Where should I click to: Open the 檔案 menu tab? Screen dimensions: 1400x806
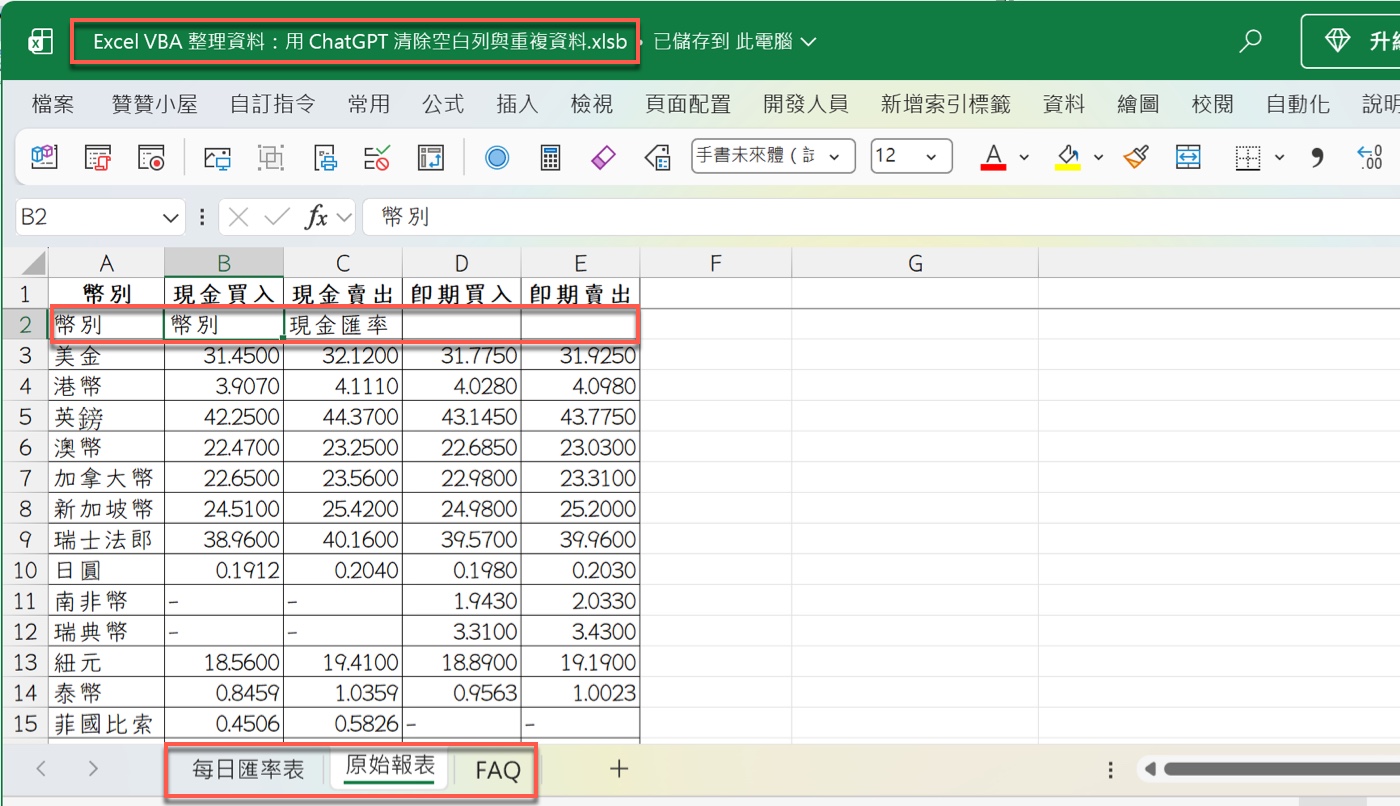click(x=53, y=104)
